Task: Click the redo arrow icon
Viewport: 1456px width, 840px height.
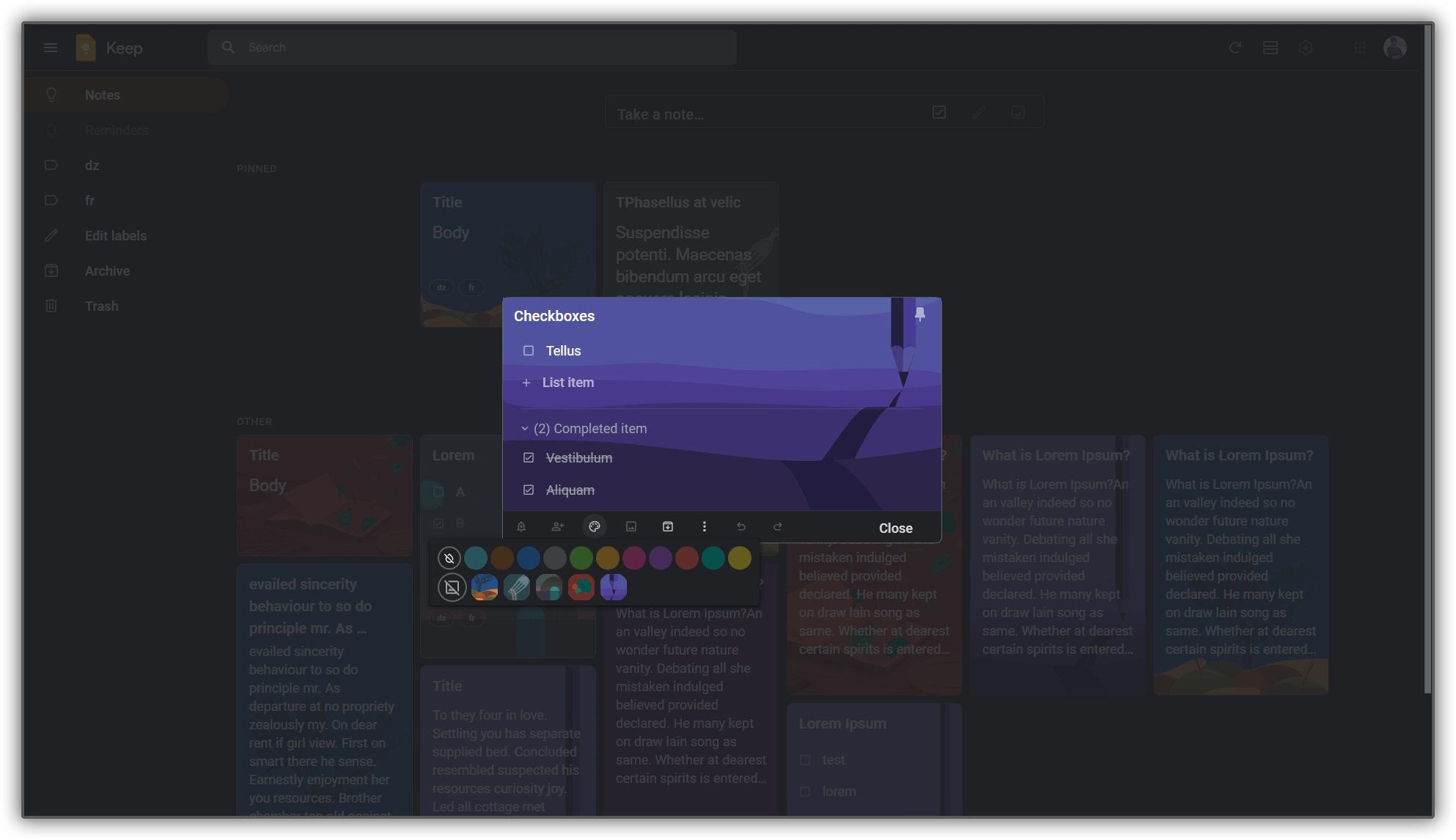Action: click(778, 527)
